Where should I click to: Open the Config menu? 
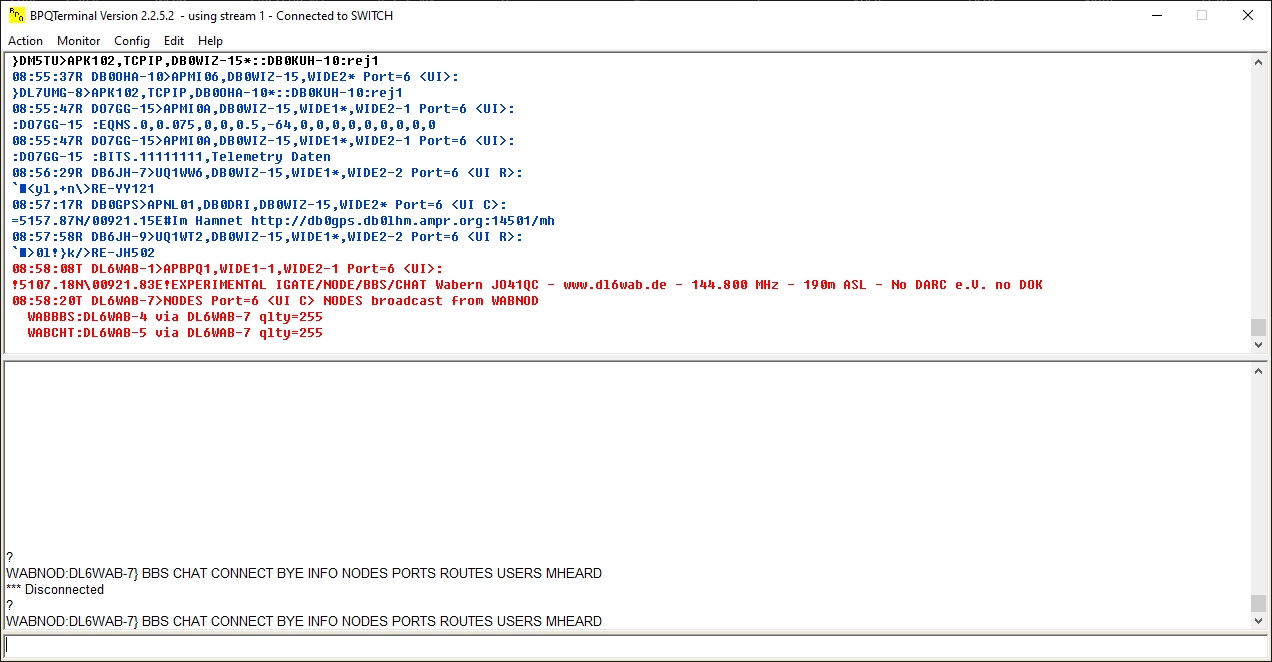click(x=132, y=41)
